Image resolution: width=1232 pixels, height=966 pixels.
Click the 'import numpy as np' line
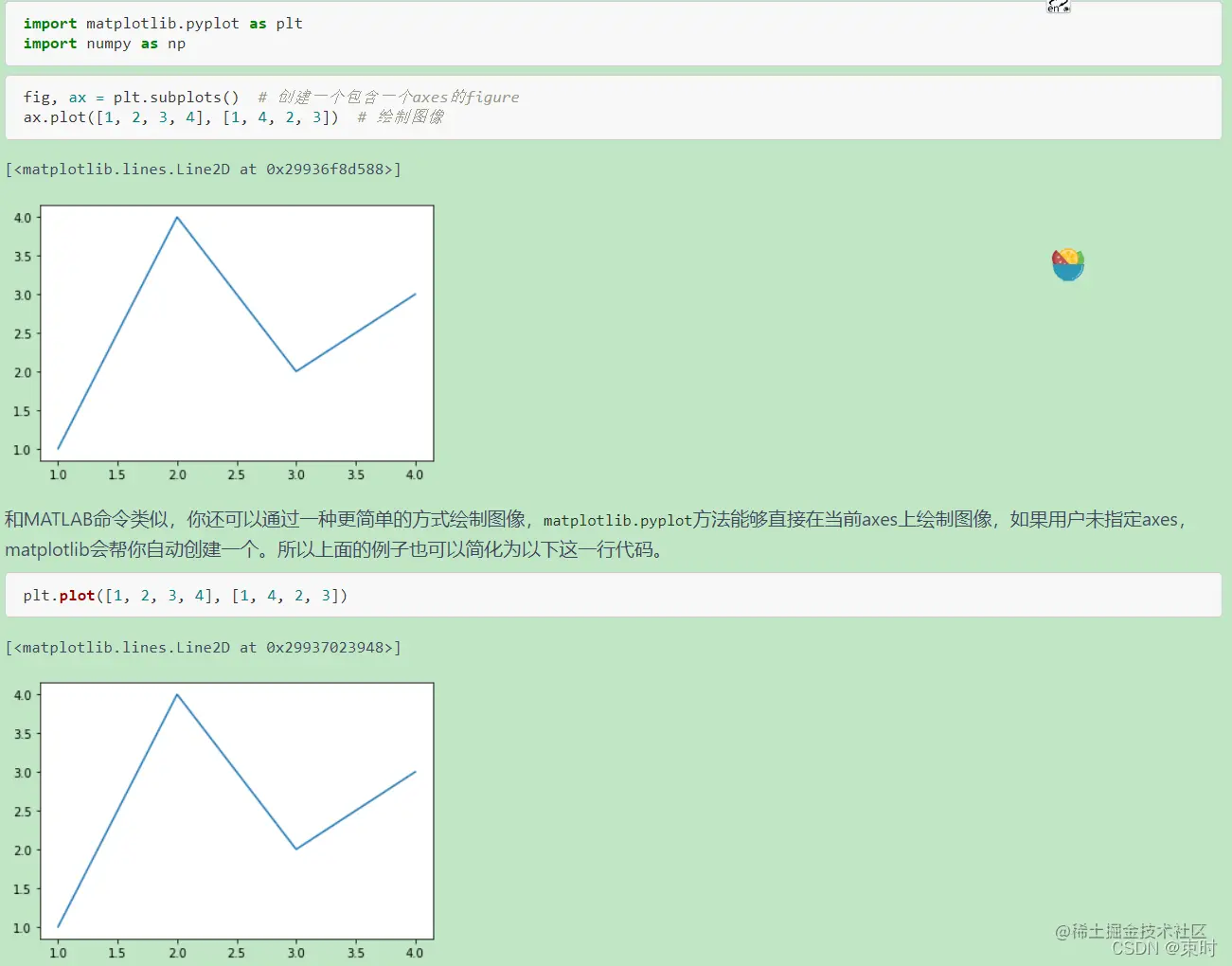(x=104, y=44)
